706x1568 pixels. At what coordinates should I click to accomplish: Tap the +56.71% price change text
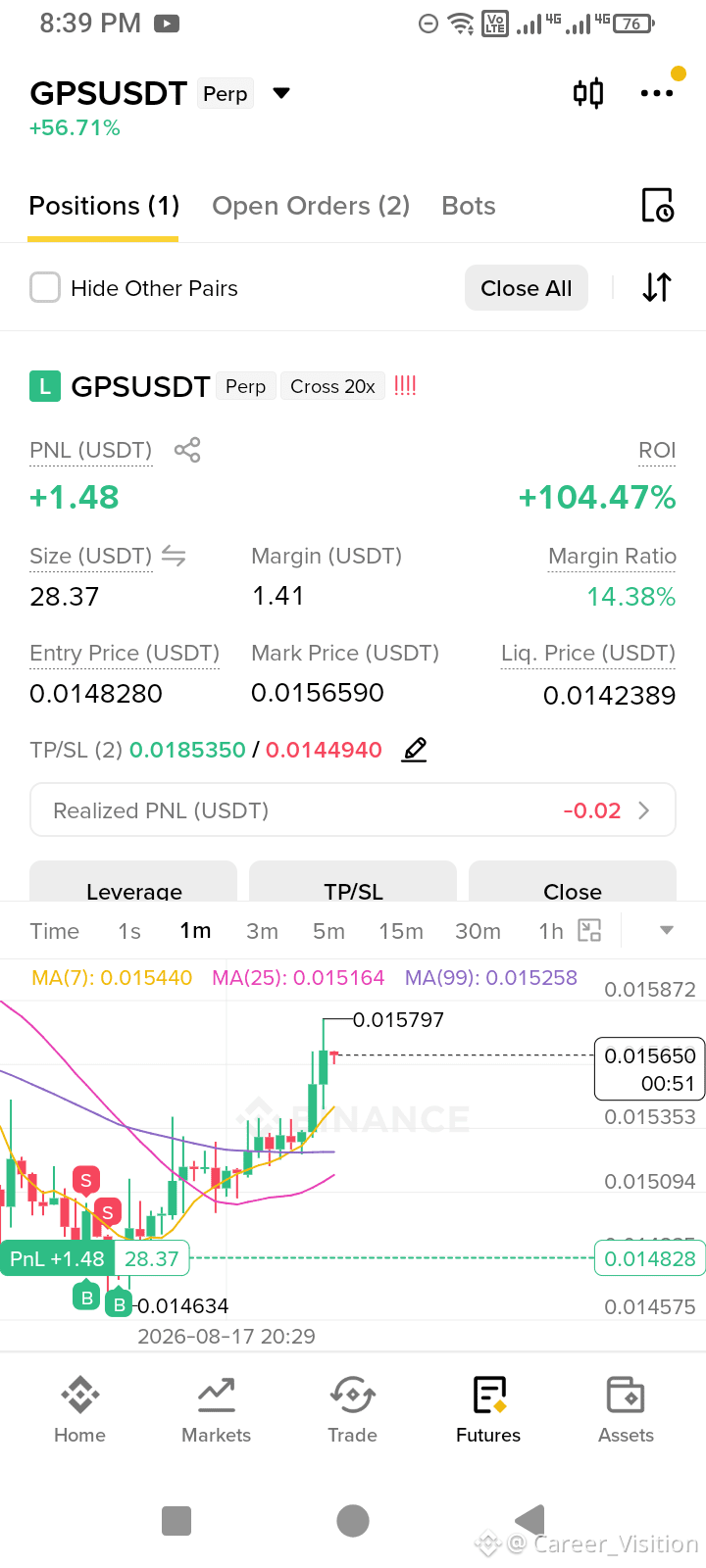coord(75,128)
